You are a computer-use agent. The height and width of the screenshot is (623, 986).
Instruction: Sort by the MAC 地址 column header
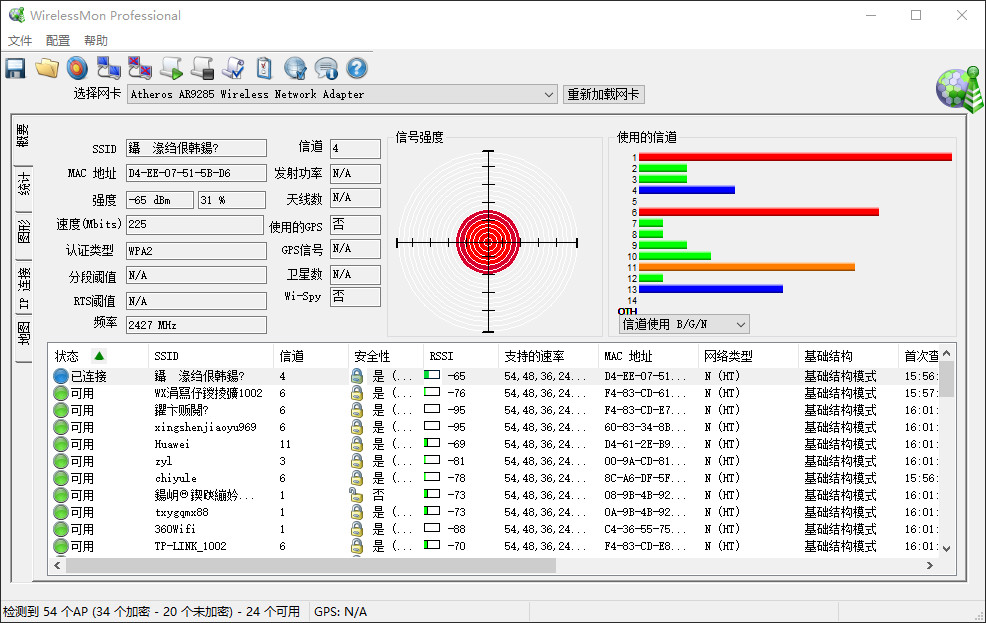[648, 356]
